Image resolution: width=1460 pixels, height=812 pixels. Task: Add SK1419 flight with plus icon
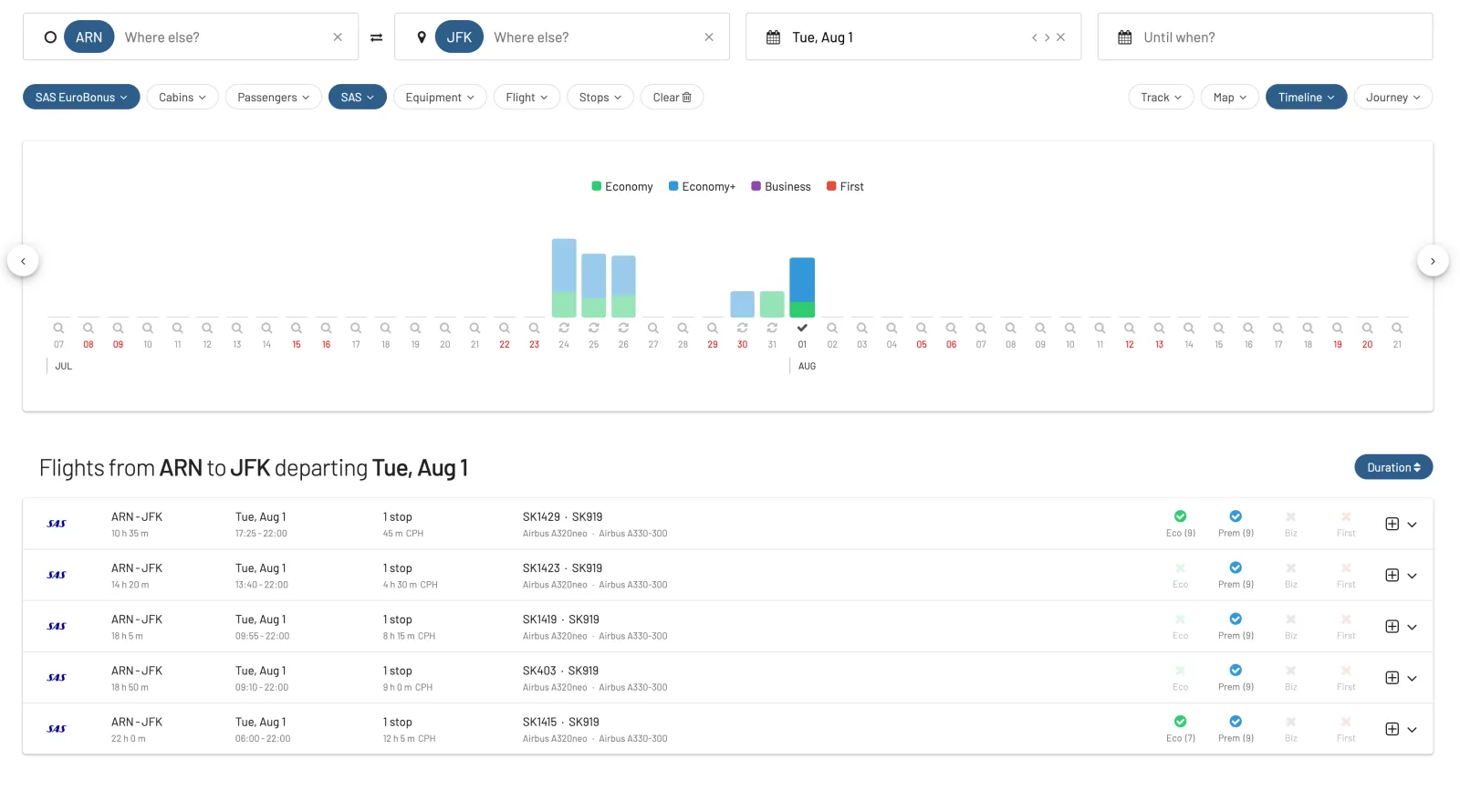click(1392, 626)
